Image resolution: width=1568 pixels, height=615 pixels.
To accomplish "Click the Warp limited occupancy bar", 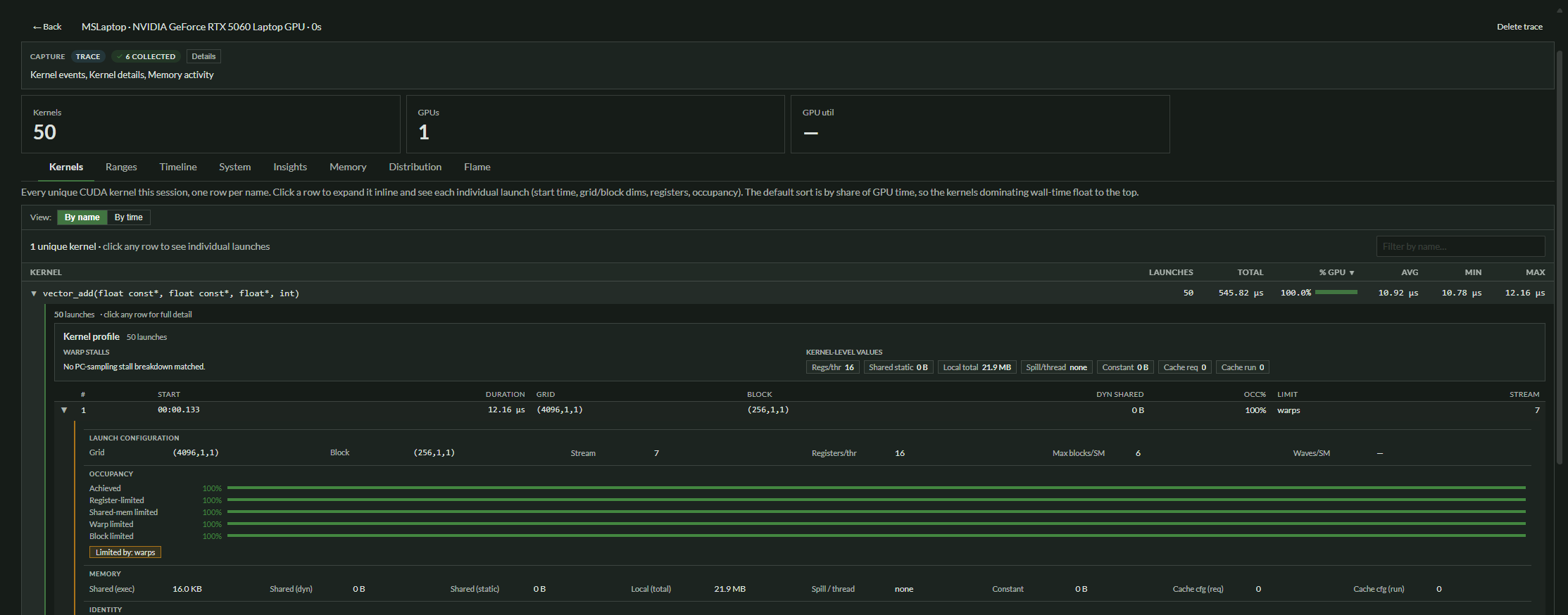I will (x=876, y=524).
